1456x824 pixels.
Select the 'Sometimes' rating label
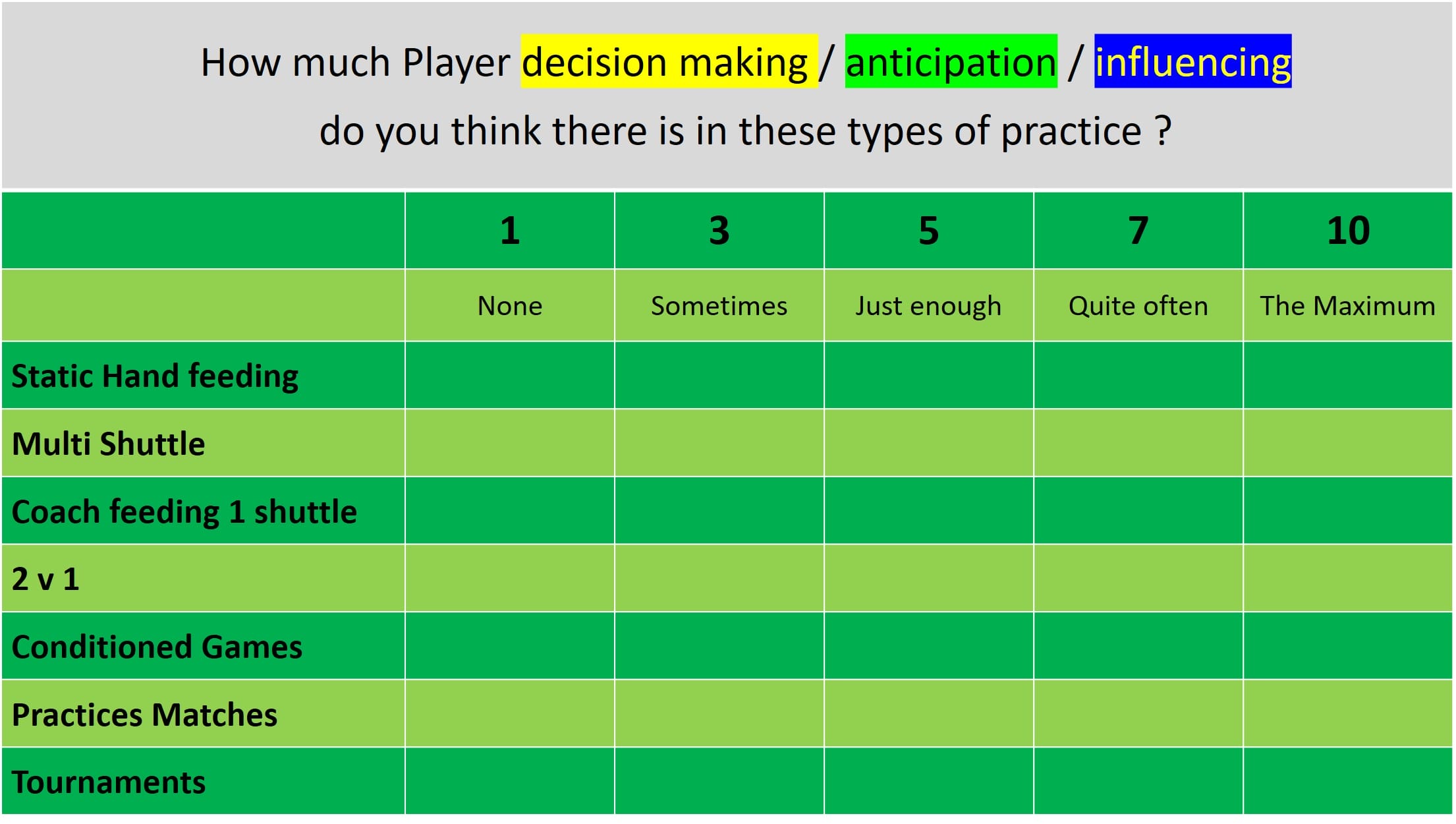click(x=719, y=306)
